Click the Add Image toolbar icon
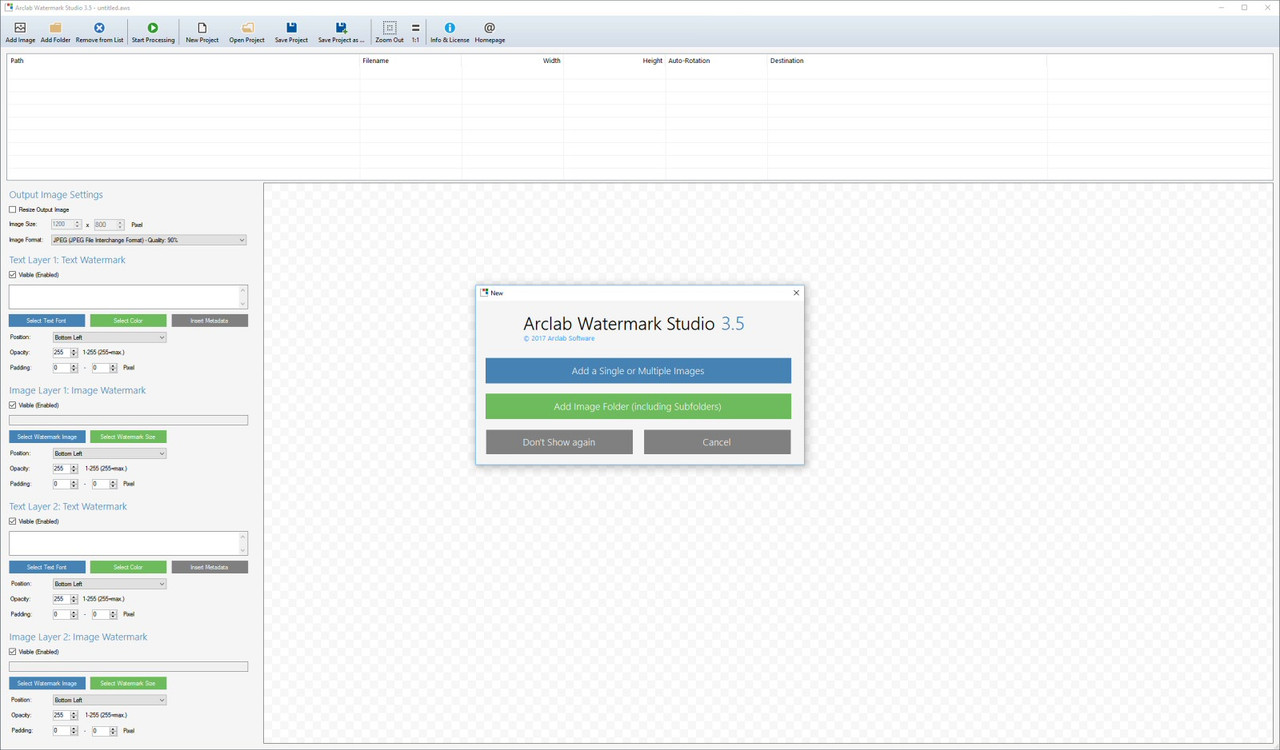Screen dimensions: 1280x750 point(20,32)
